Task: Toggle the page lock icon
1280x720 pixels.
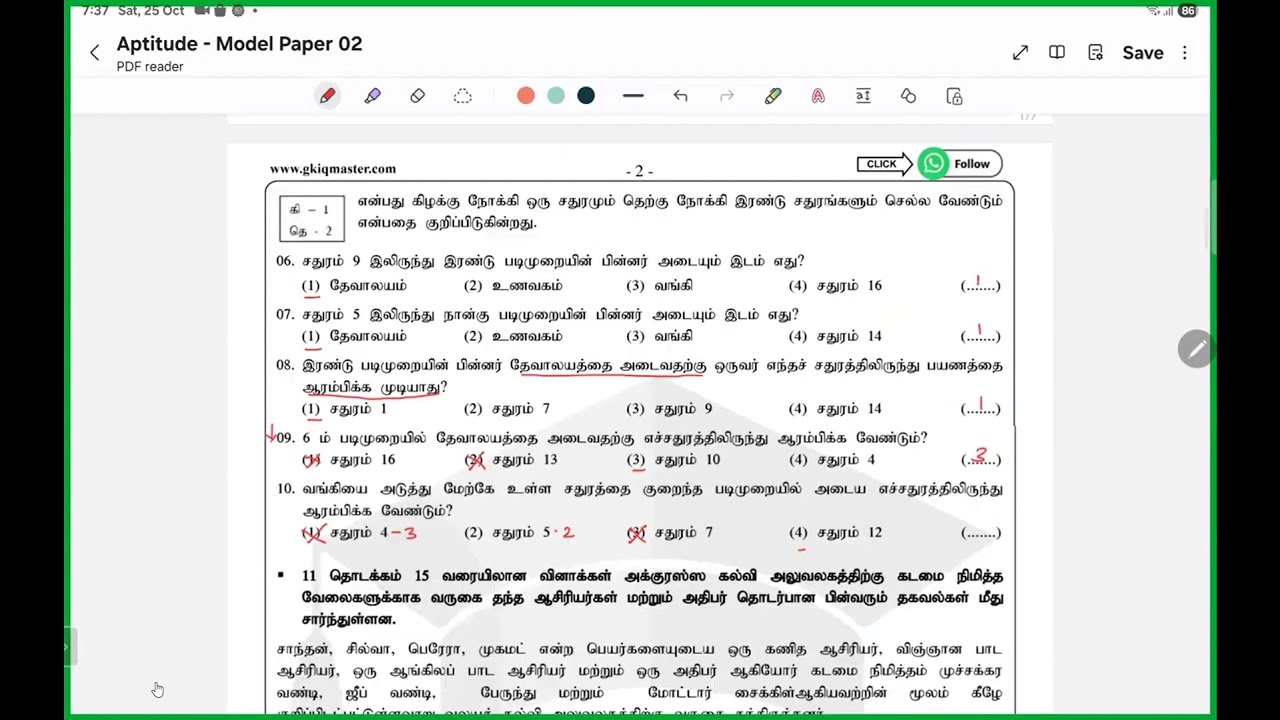Action: (x=954, y=96)
